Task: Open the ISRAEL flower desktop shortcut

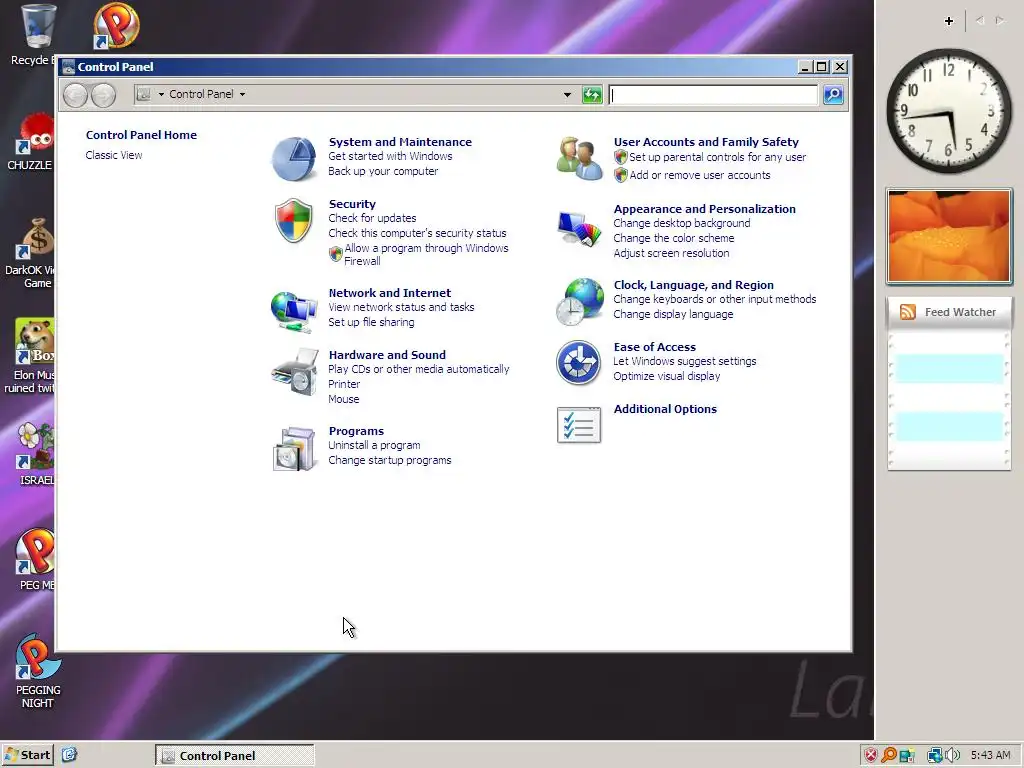Action: (35, 454)
